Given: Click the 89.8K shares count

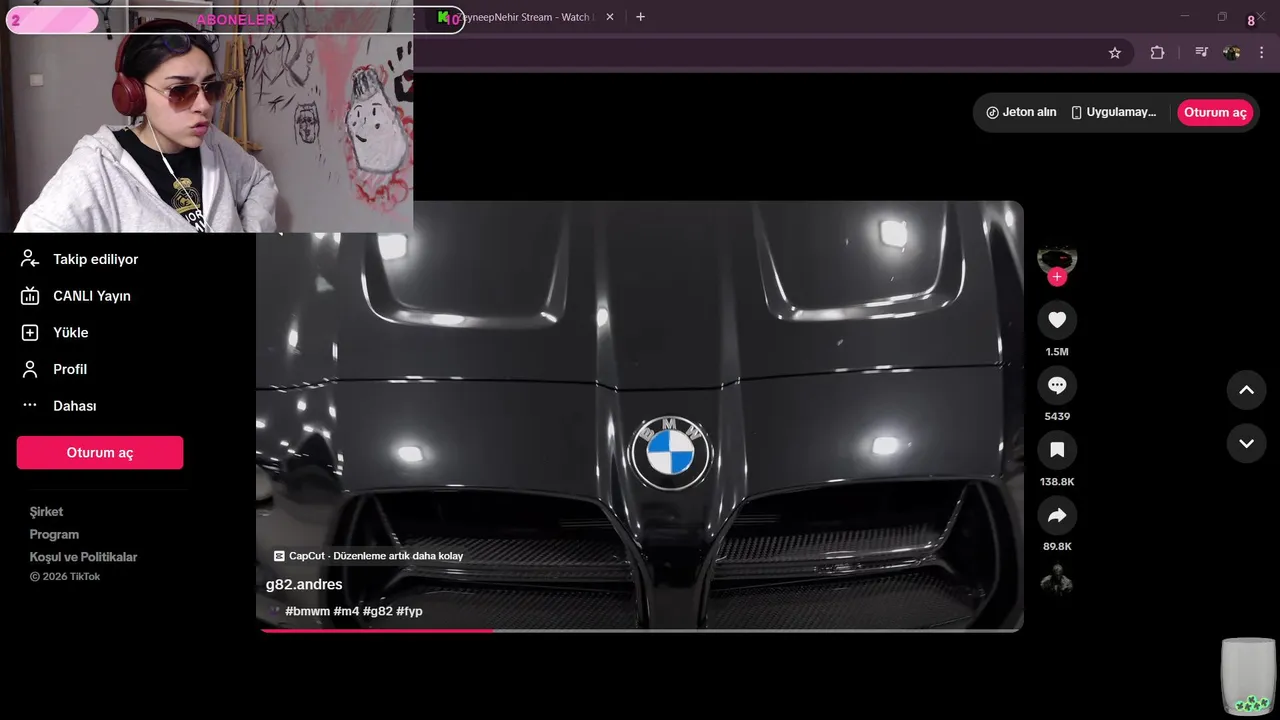Looking at the screenshot, I should coord(1057,547).
